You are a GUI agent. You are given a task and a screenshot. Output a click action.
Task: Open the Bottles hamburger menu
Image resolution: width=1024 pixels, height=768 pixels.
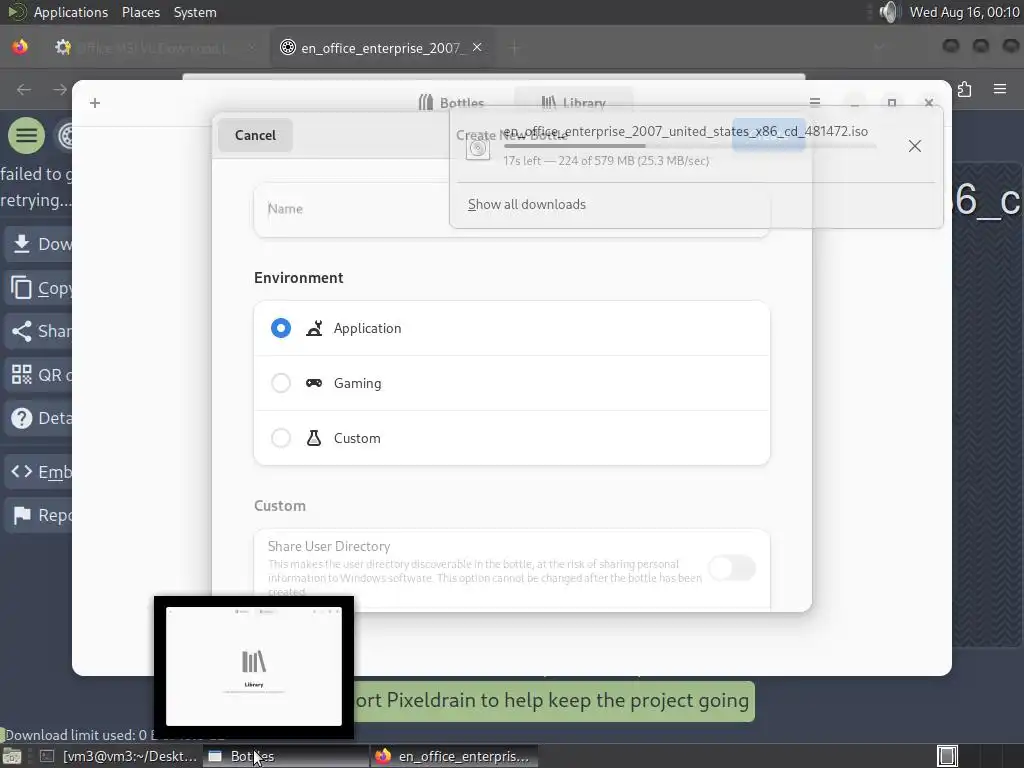click(x=814, y=103)
